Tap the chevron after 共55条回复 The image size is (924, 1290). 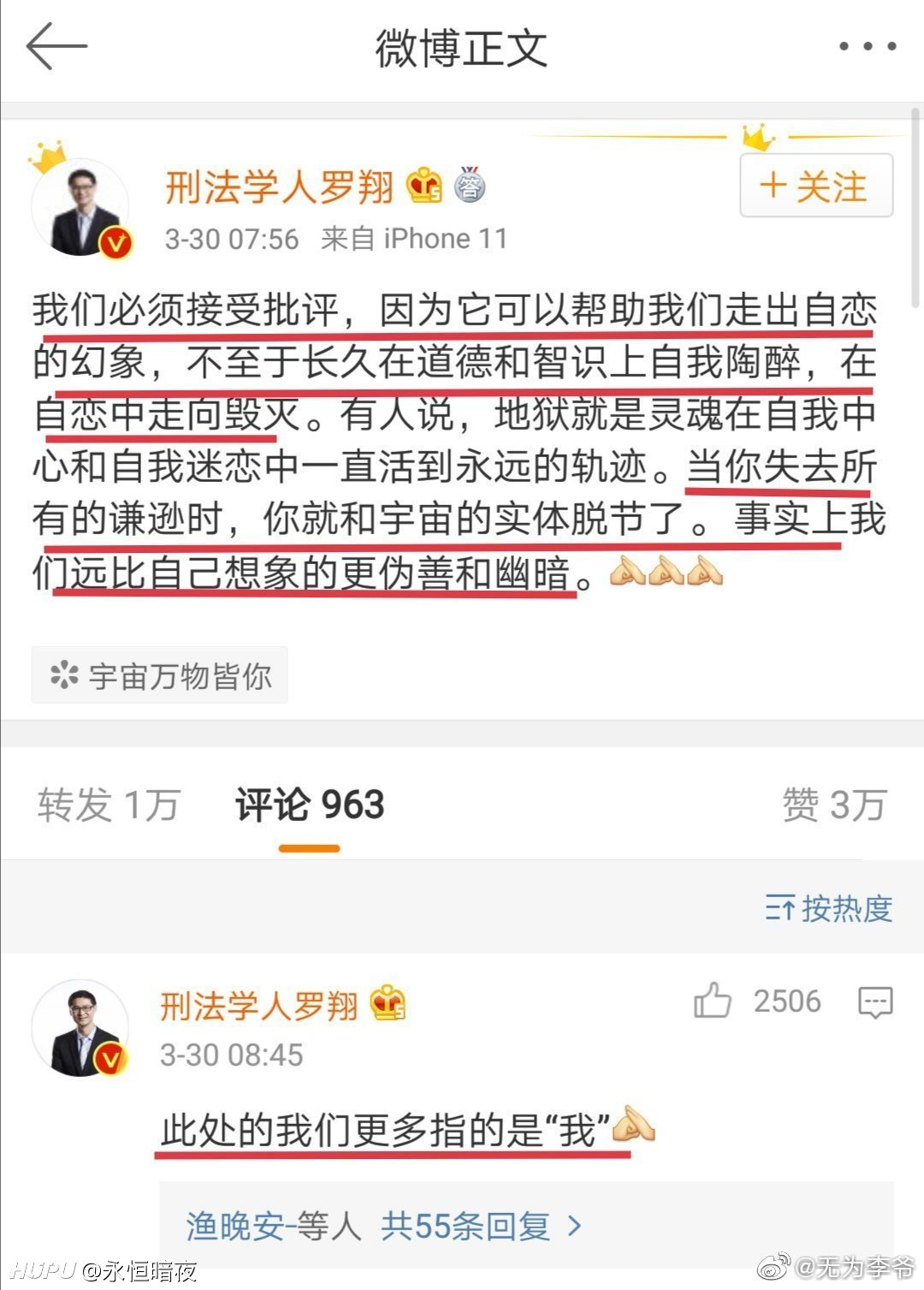point(575,1227)
